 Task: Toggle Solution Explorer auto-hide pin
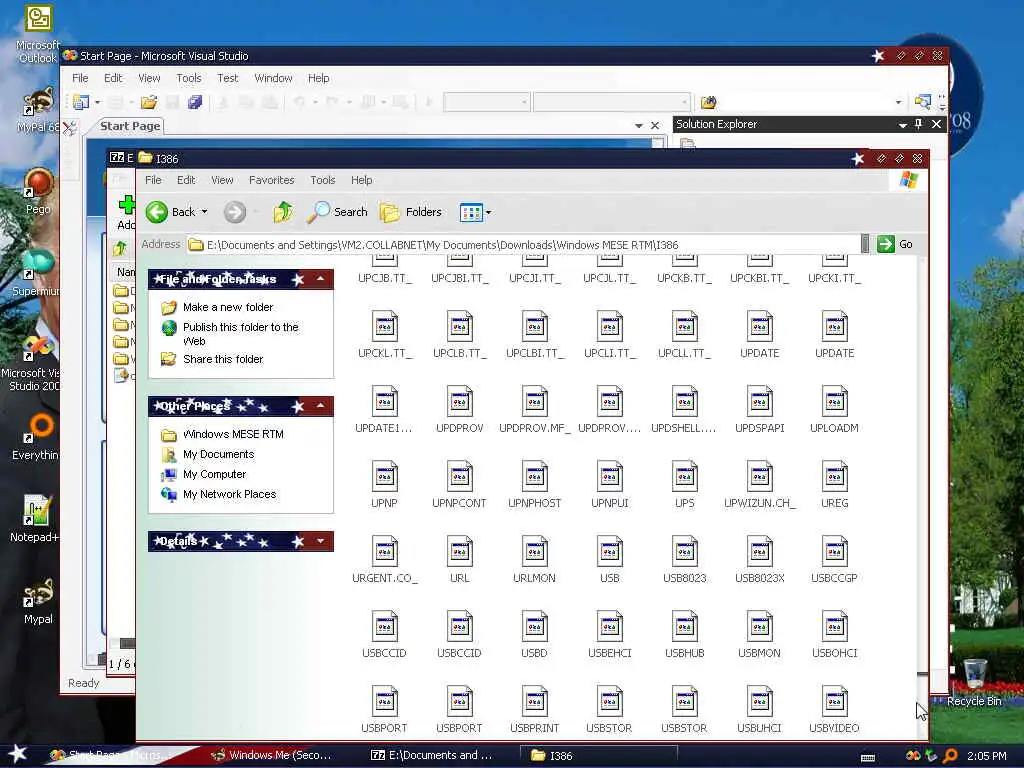point(919,124)
